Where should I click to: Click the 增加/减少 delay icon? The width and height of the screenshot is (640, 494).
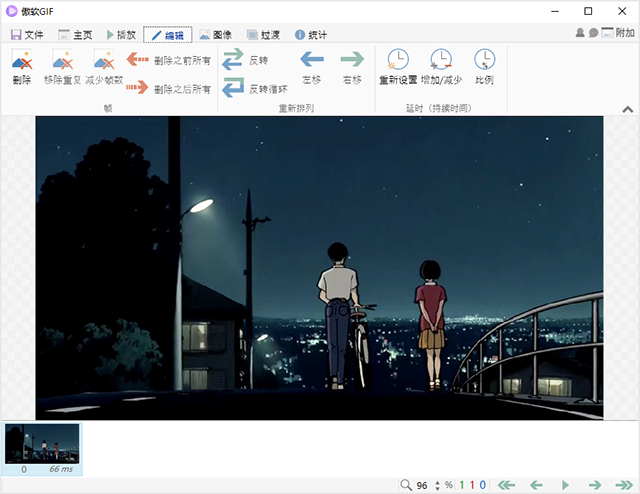(441, 60)
